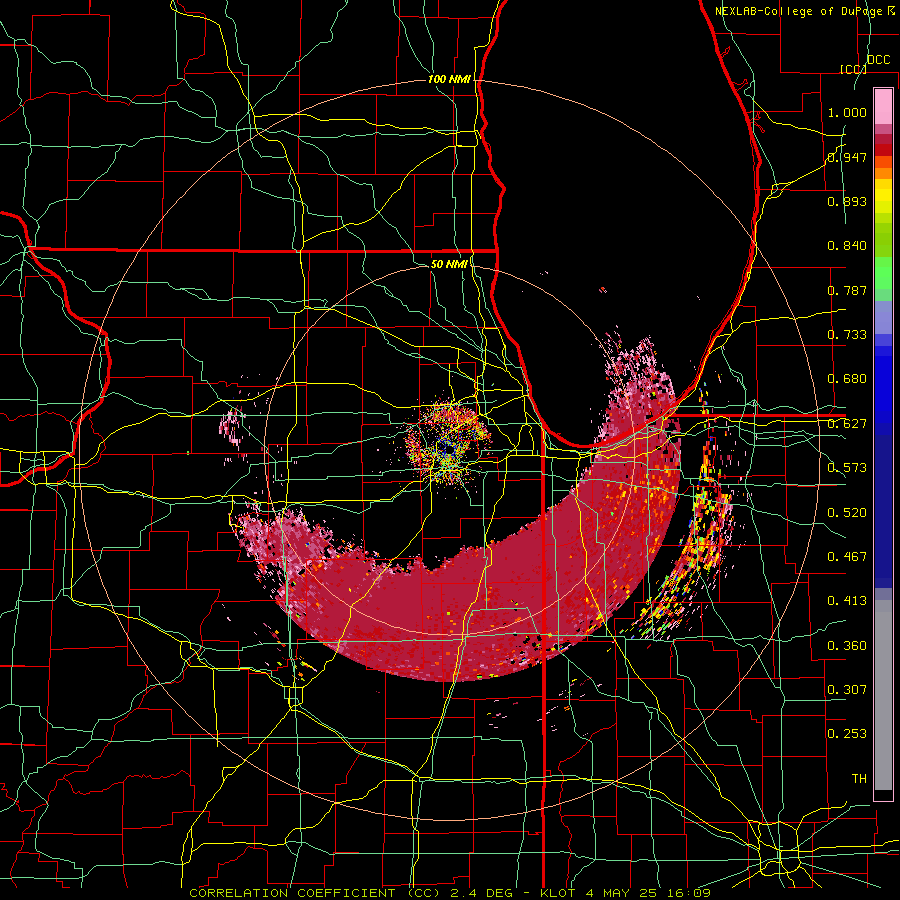900x900 pixels.
Task: Select the 0.467 scale value
Action: [847, 557]
